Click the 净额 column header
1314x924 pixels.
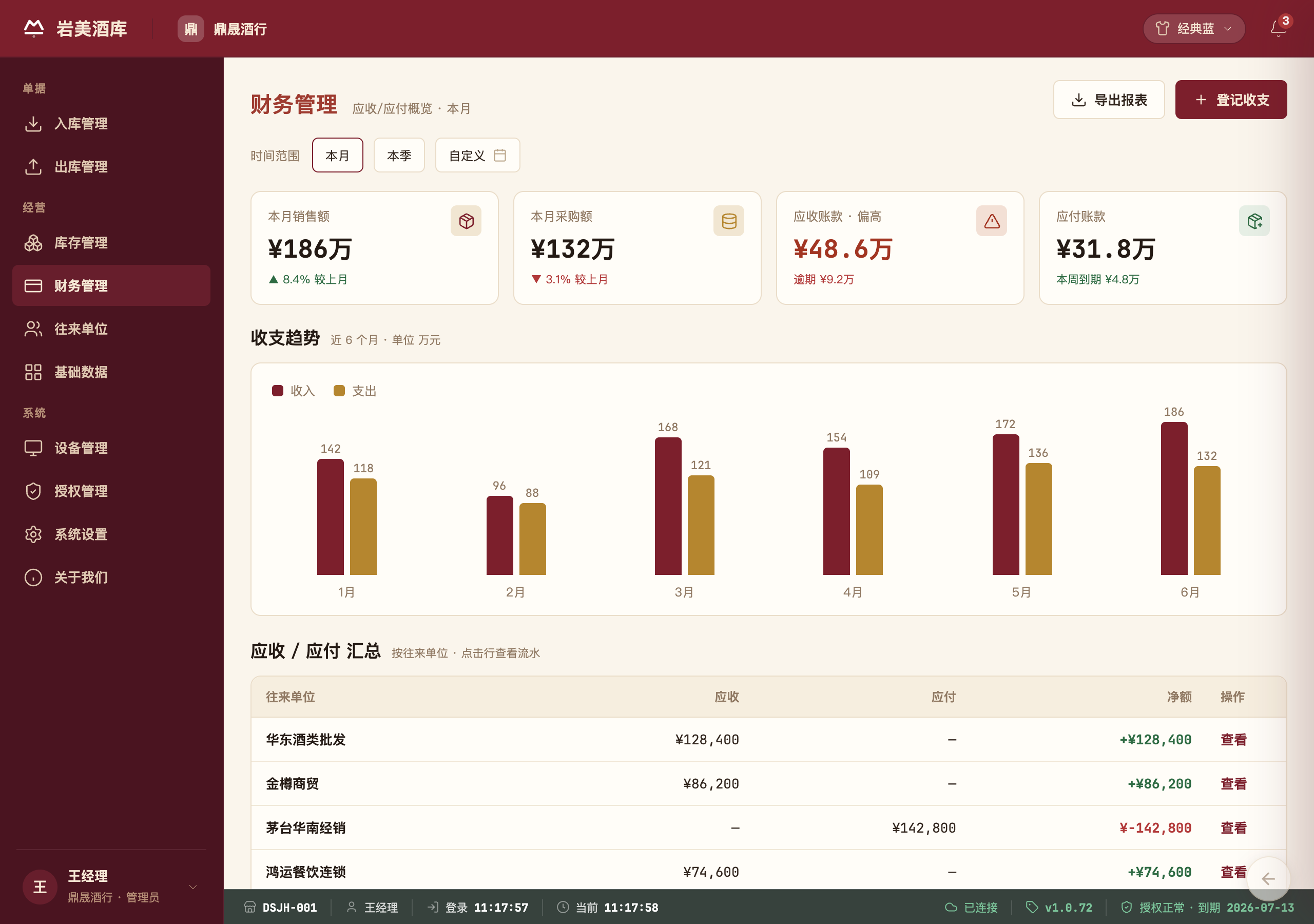[x=1180, y=697]
